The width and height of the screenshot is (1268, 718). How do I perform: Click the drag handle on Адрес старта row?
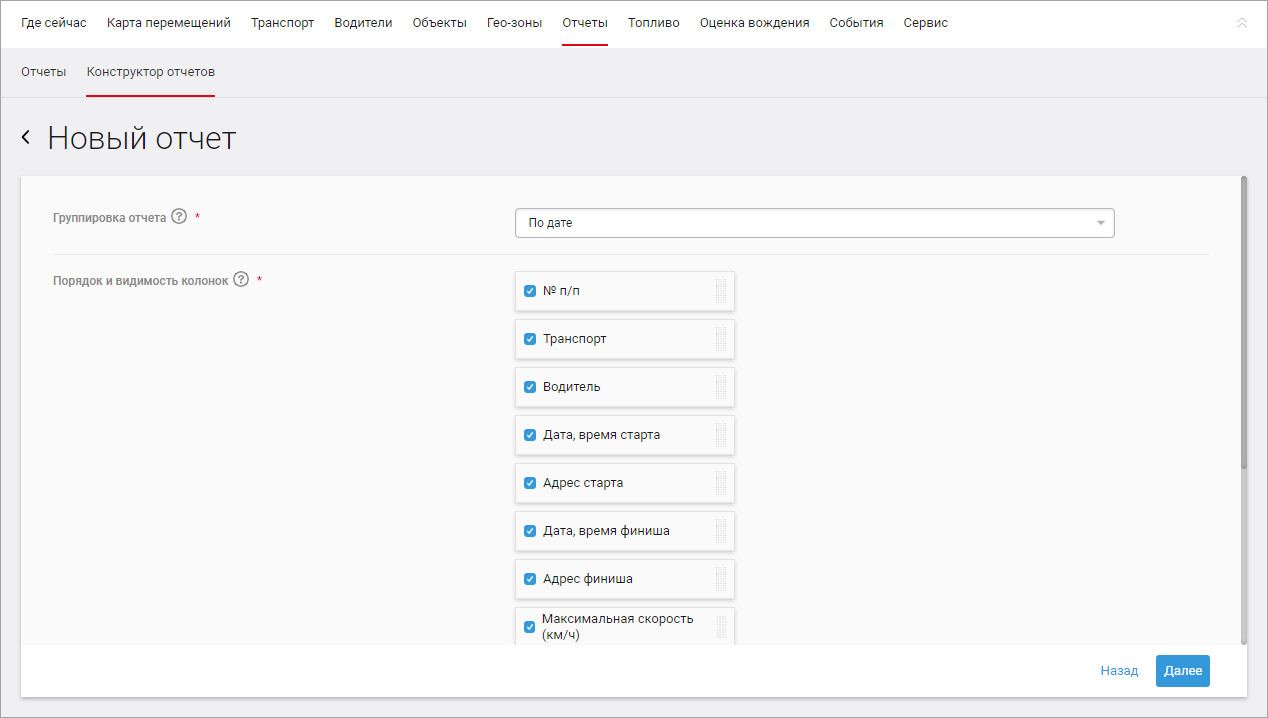(x=721, y=483)
